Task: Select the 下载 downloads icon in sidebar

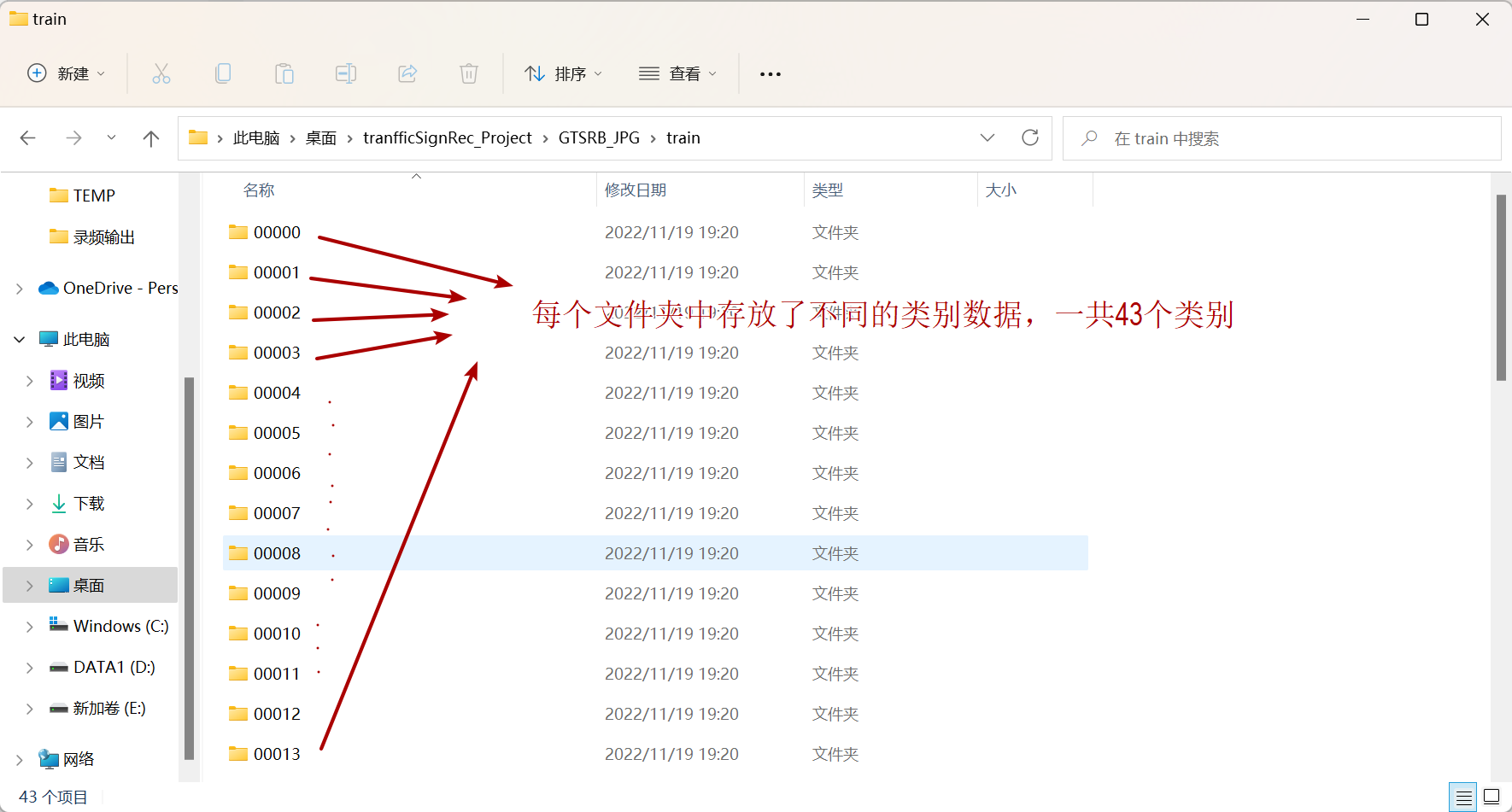Action: point(59,504)
